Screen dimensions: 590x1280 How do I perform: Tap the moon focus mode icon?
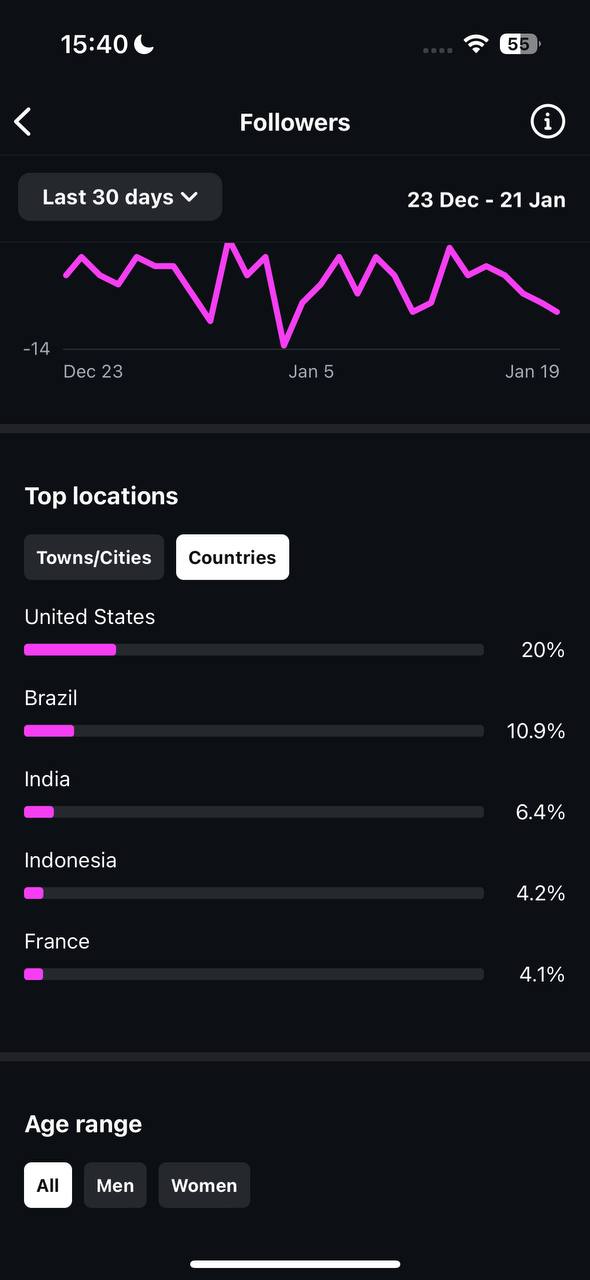144,44
